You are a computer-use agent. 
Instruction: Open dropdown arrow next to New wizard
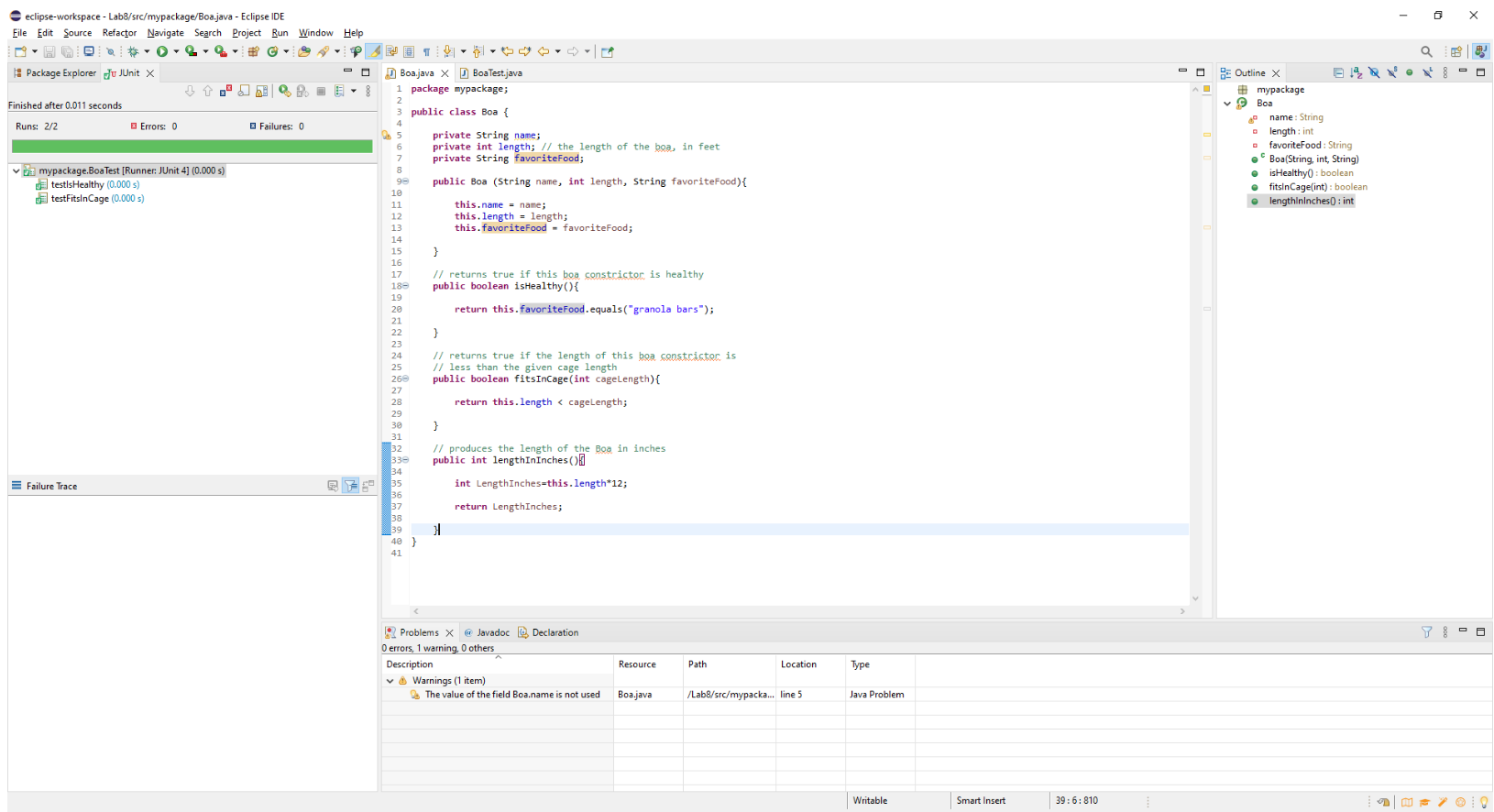[35, 51]
